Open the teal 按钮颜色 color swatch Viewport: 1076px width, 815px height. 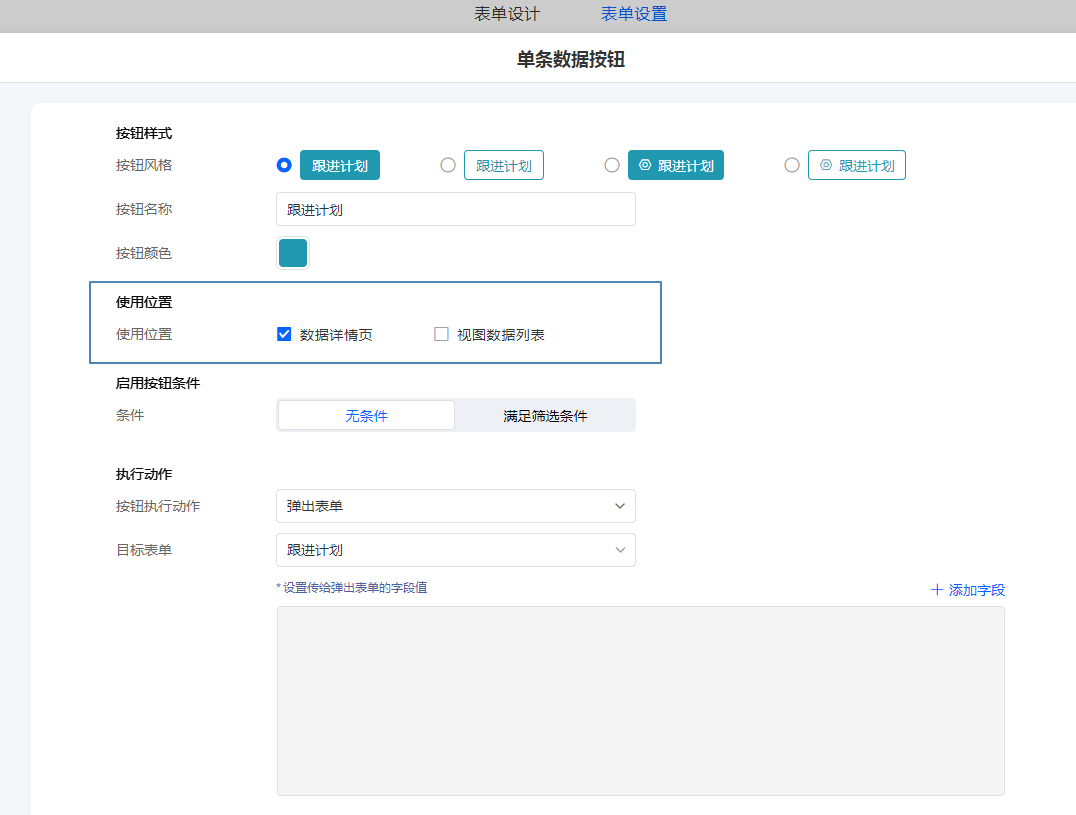click(293, 253)
